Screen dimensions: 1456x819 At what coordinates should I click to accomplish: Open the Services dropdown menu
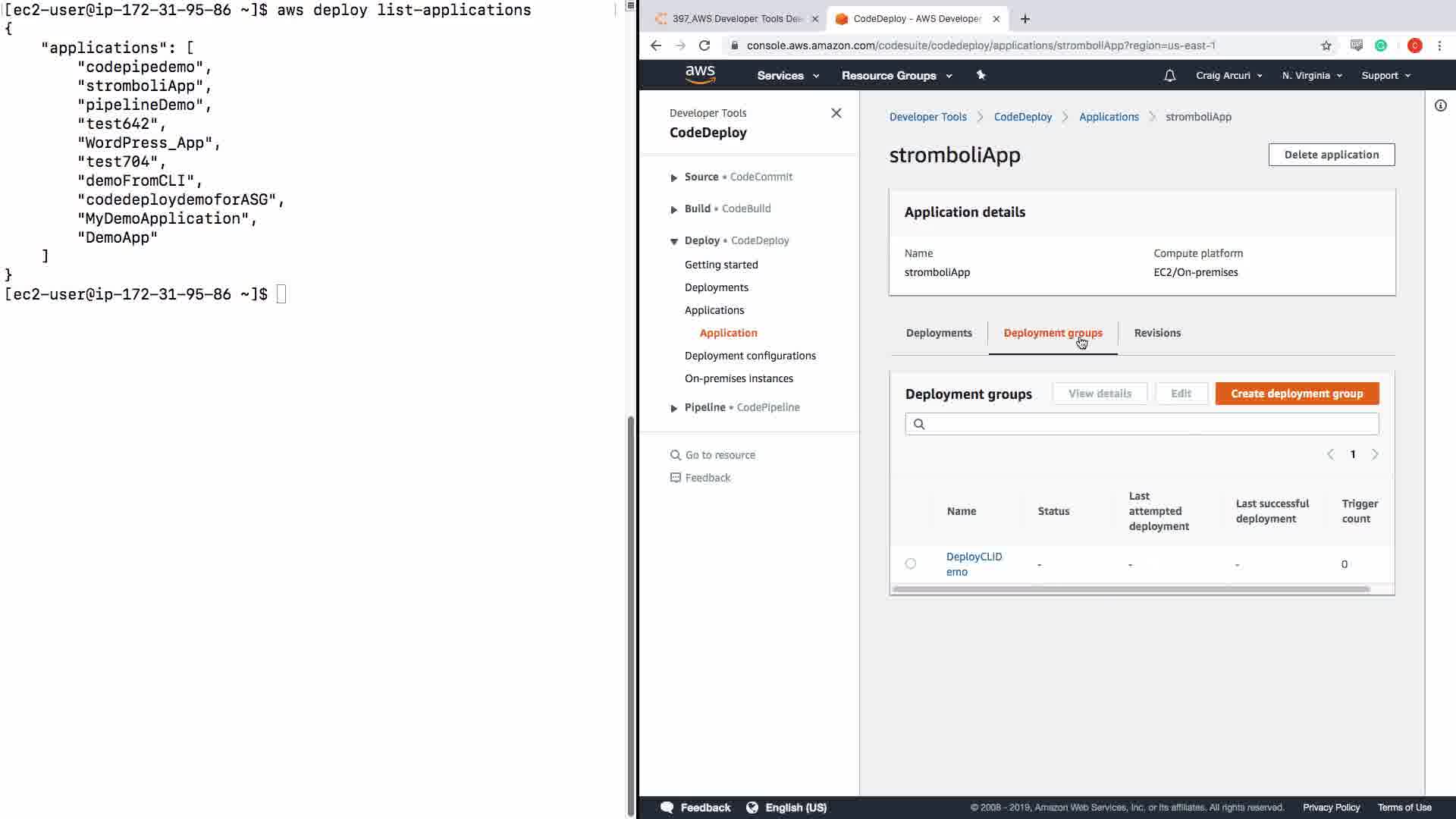click(x=787, y=75)
